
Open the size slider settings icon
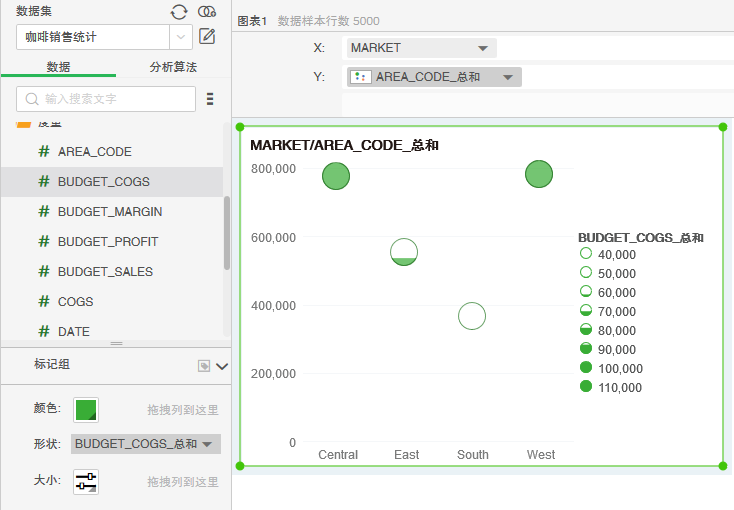click(86, 481)
